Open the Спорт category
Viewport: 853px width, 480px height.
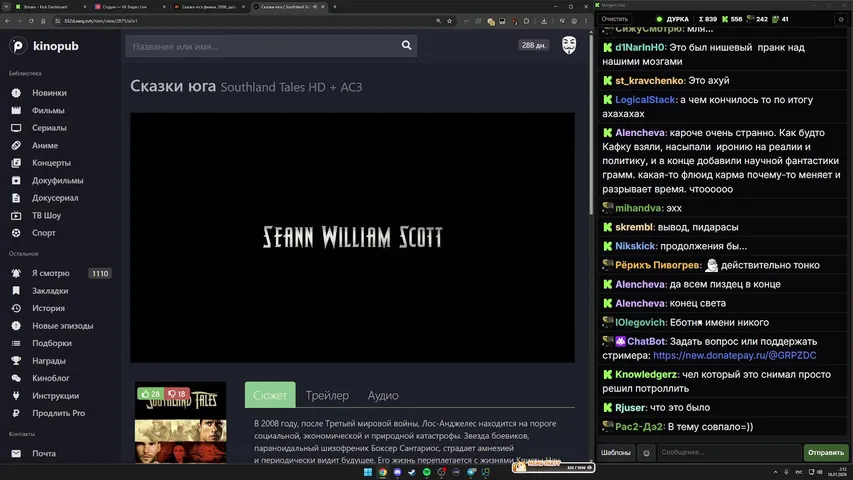pos(44,232)
